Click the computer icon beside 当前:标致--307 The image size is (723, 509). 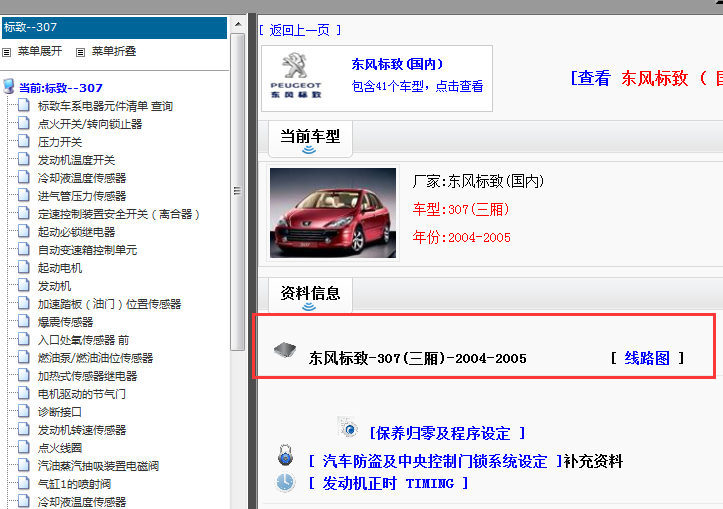click(x=8, y=86)
